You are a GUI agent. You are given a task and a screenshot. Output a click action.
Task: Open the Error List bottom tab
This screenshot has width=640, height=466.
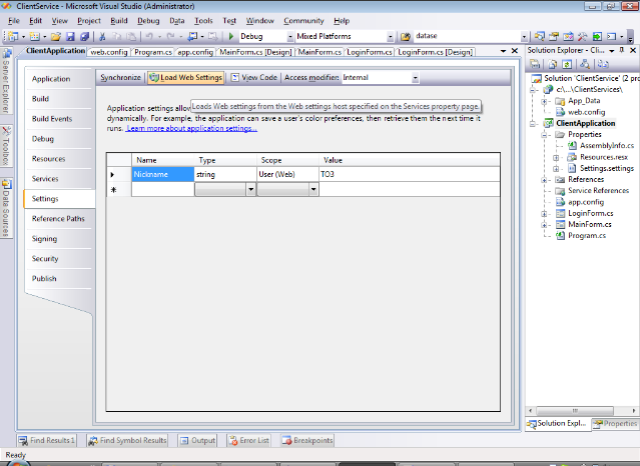pyautogui.click(x=249, y=441)
